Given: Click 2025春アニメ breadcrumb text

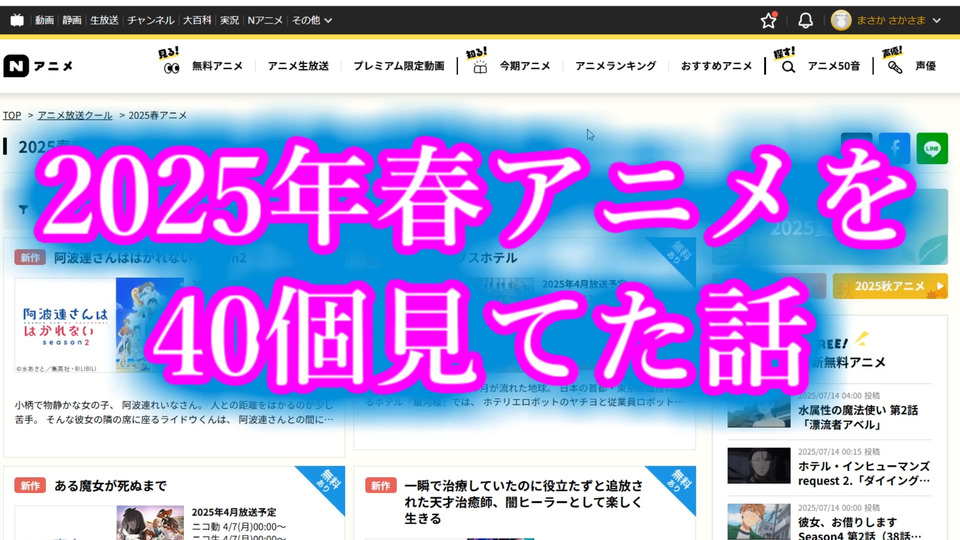Looking at the screenshot, I should pyautogui.click(x=157, y=115).
